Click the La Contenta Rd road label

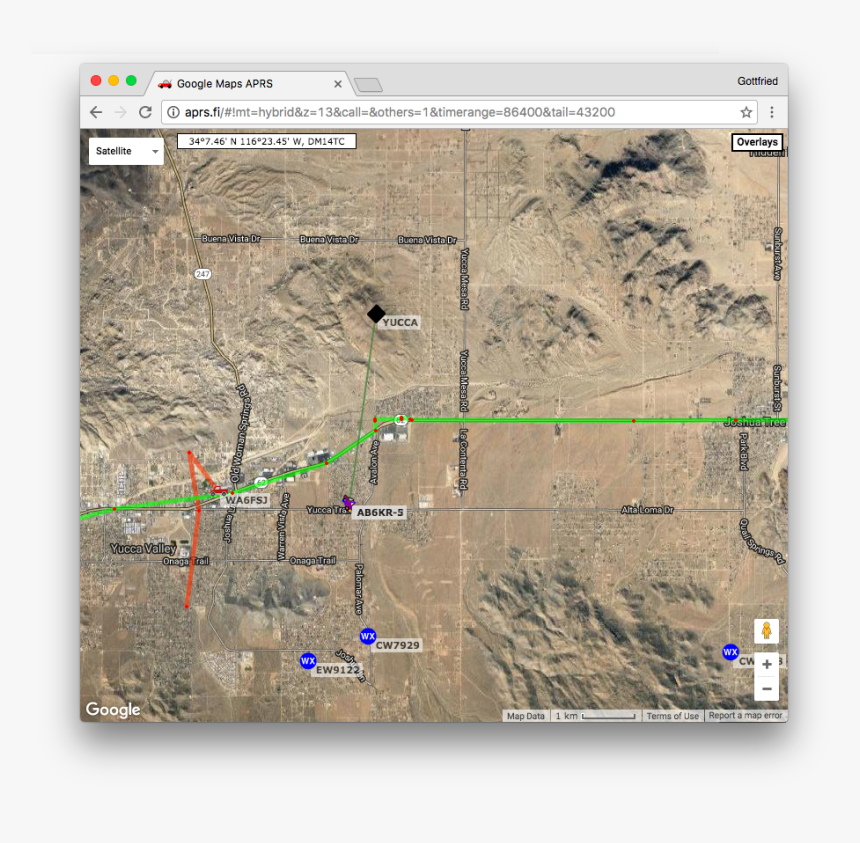[464, 459]
